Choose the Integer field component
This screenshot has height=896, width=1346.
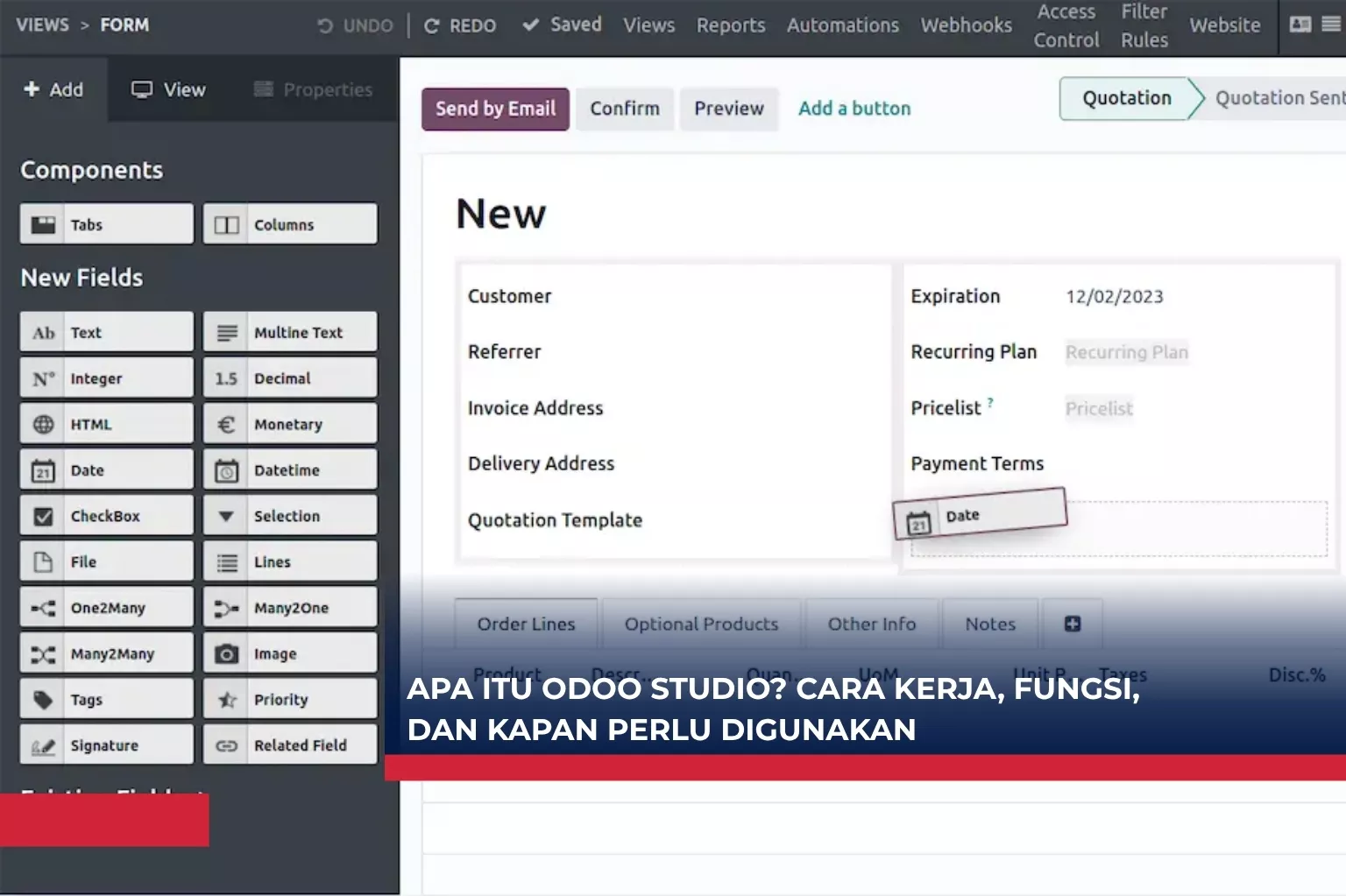(107, 378)
